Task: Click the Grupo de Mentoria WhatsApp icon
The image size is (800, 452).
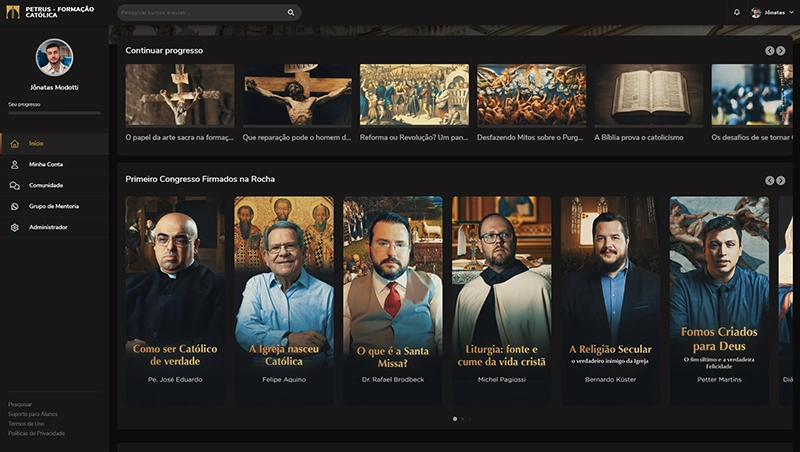Action: [x=15, y=207]
